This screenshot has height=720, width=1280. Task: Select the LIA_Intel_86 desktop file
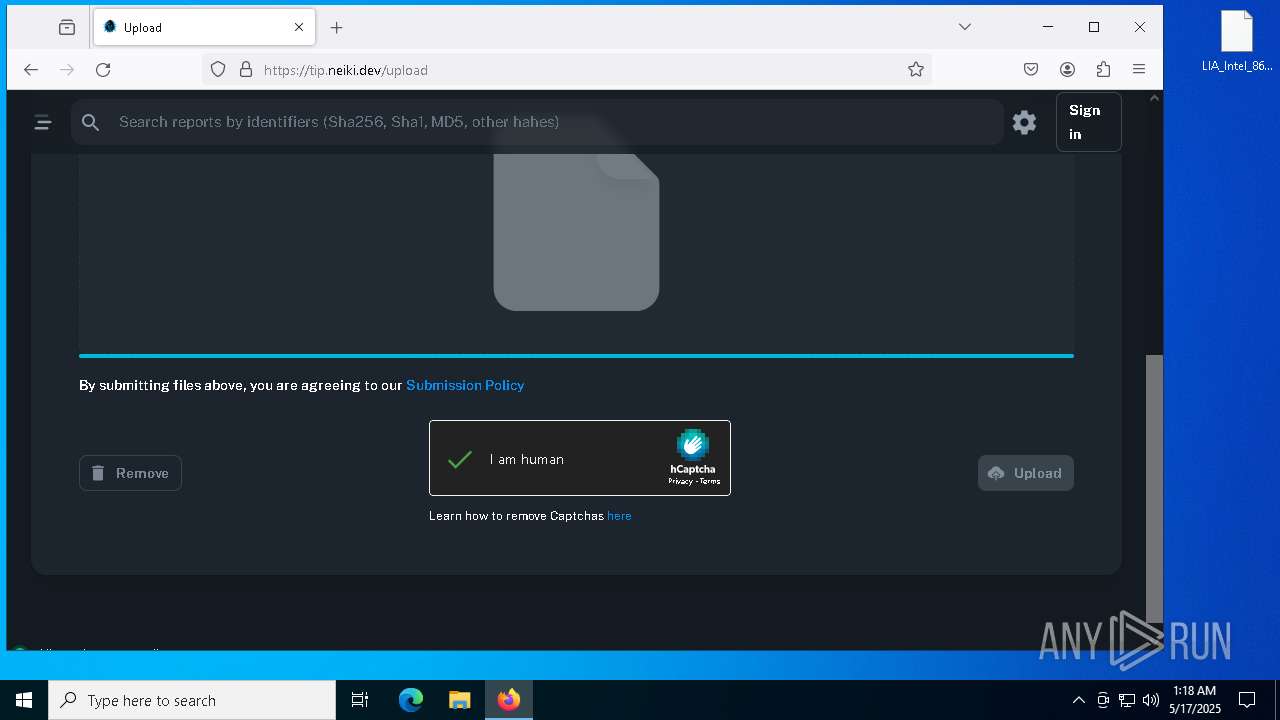point(1237,42)
